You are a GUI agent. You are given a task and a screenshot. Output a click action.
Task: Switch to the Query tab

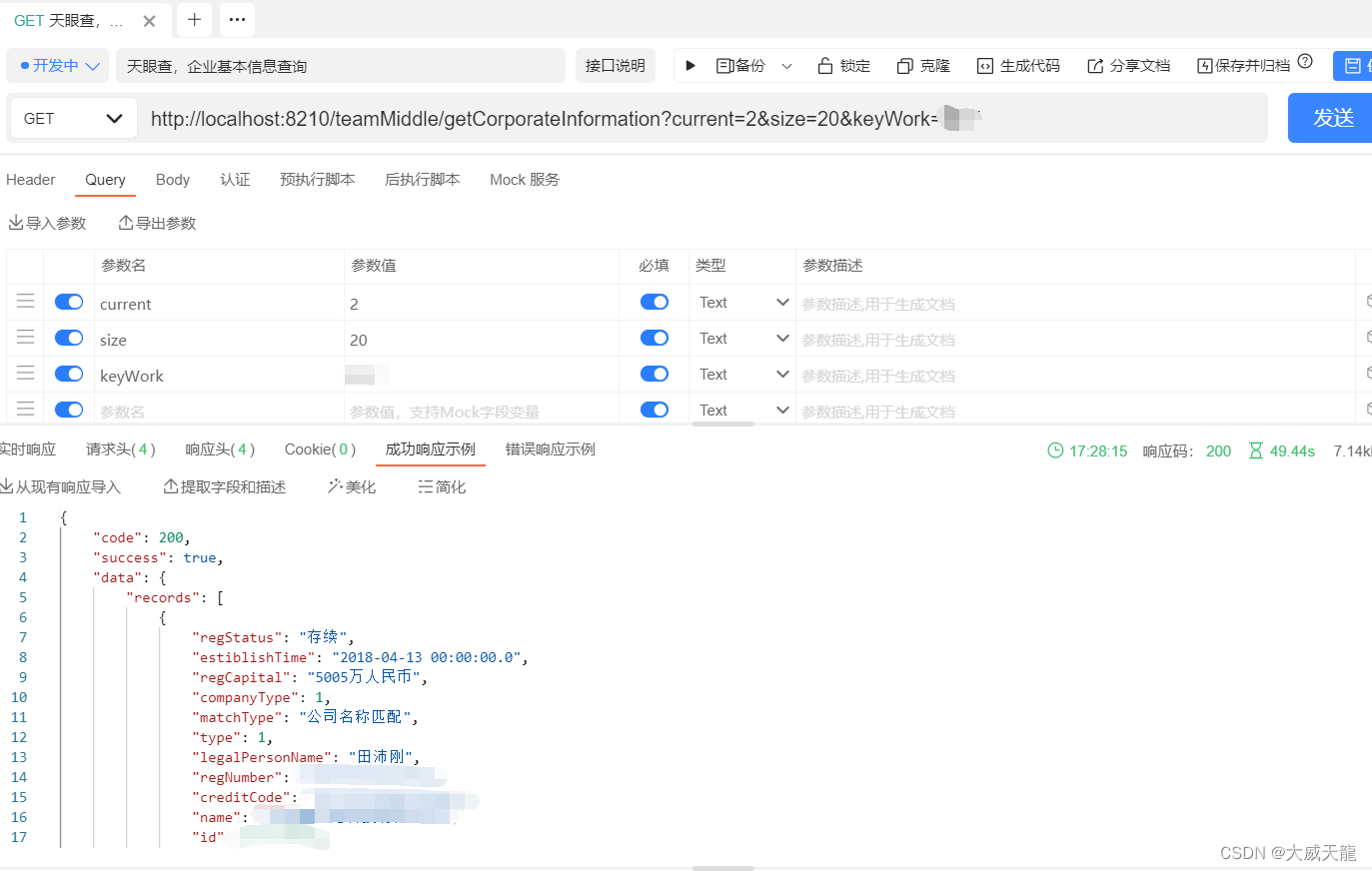pyautogui.click(x=105, y=180)
